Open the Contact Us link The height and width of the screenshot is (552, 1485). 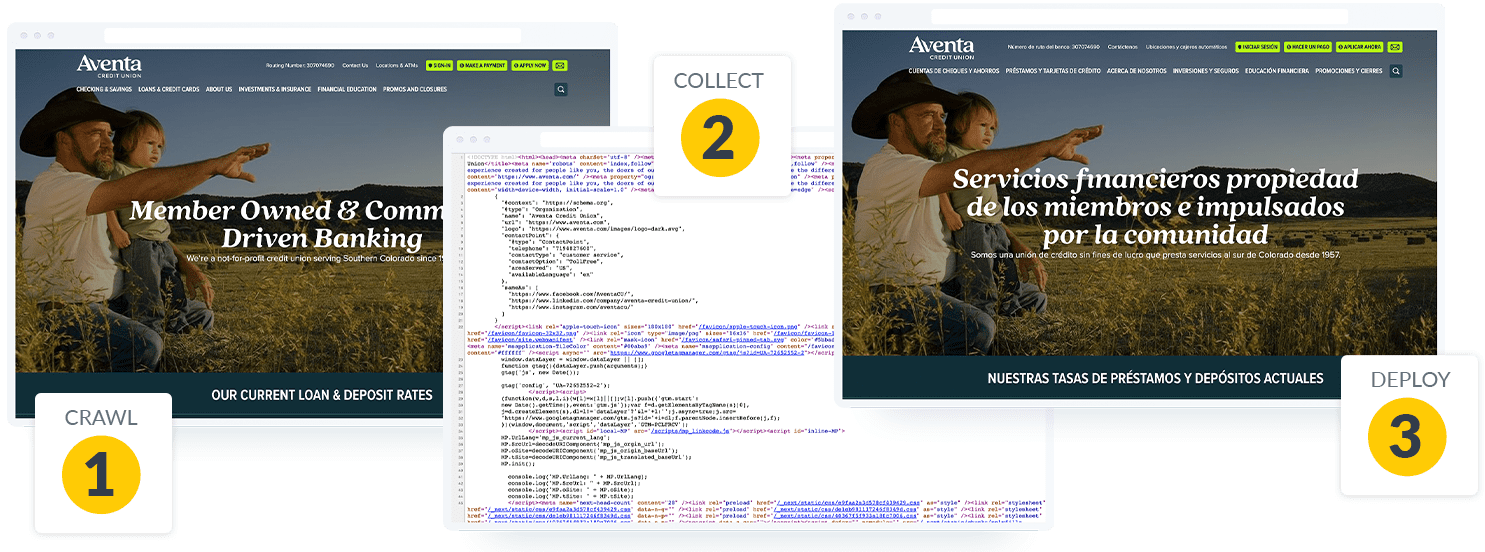coord(355,65)
